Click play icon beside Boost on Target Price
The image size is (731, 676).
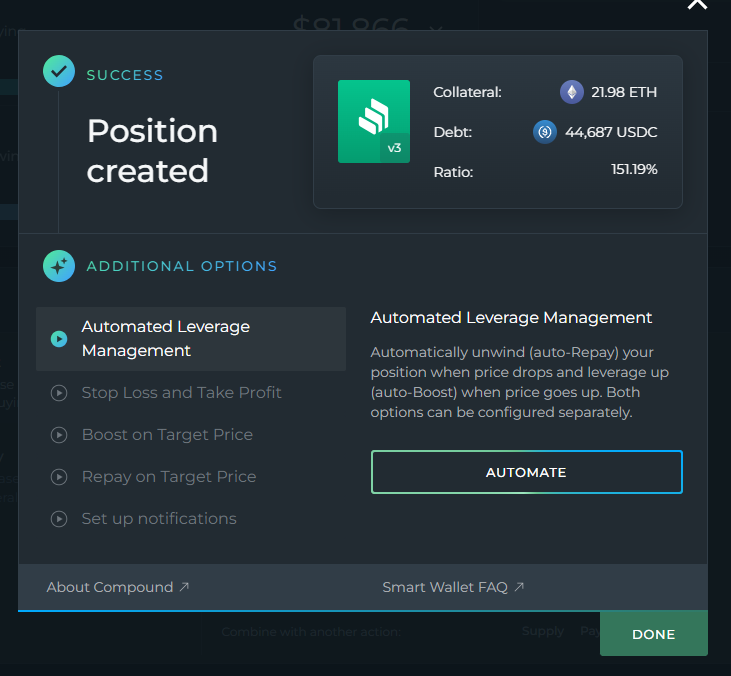(x=59, y=435)
